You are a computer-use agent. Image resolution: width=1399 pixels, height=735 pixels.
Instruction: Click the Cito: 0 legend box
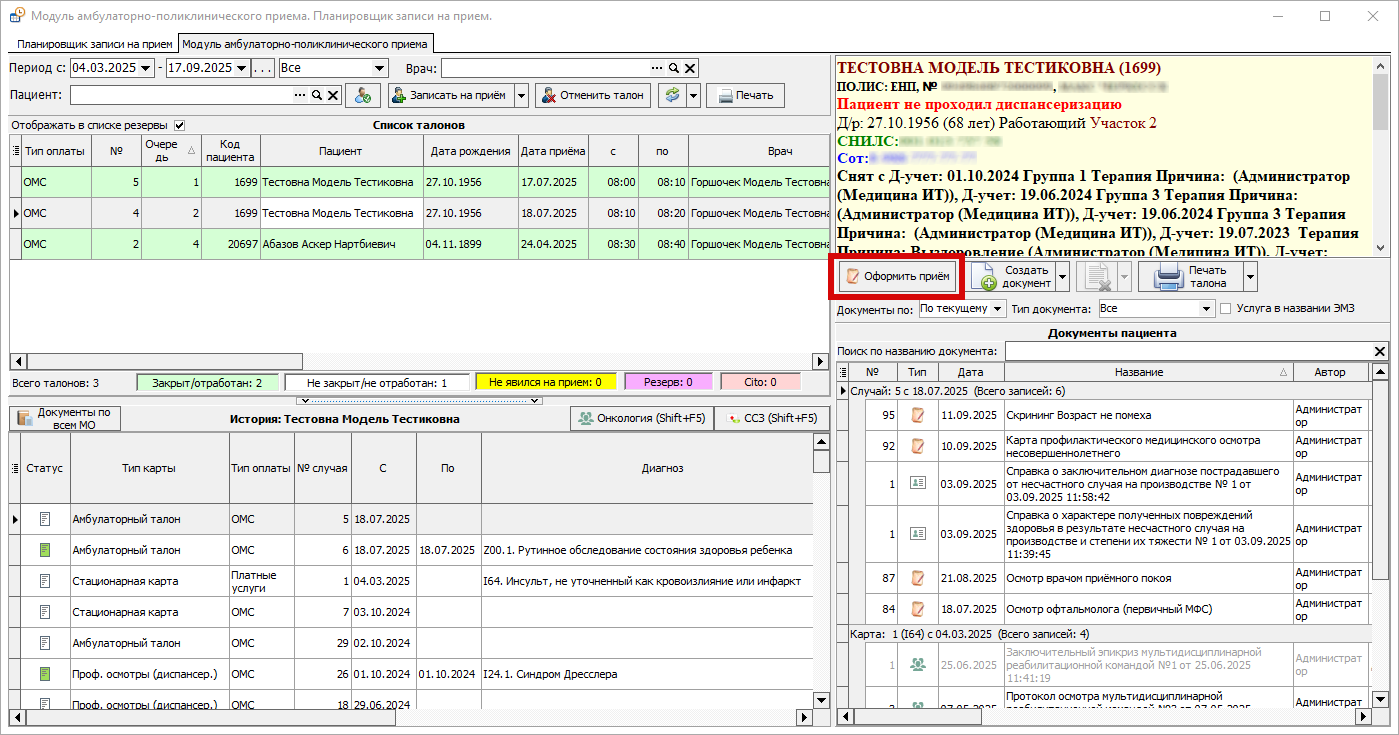760,382
